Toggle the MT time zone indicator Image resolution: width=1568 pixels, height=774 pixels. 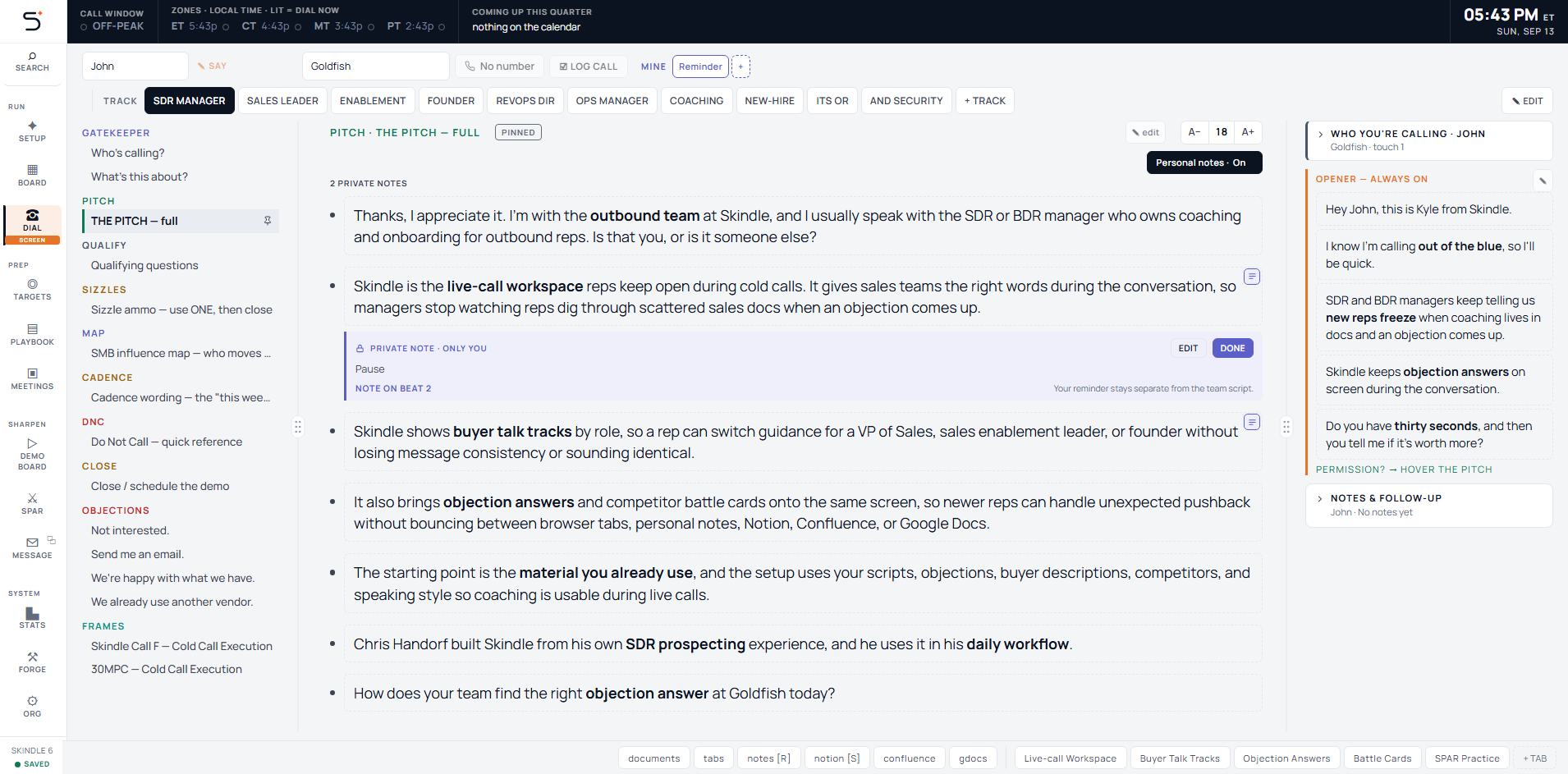[371, 27]
